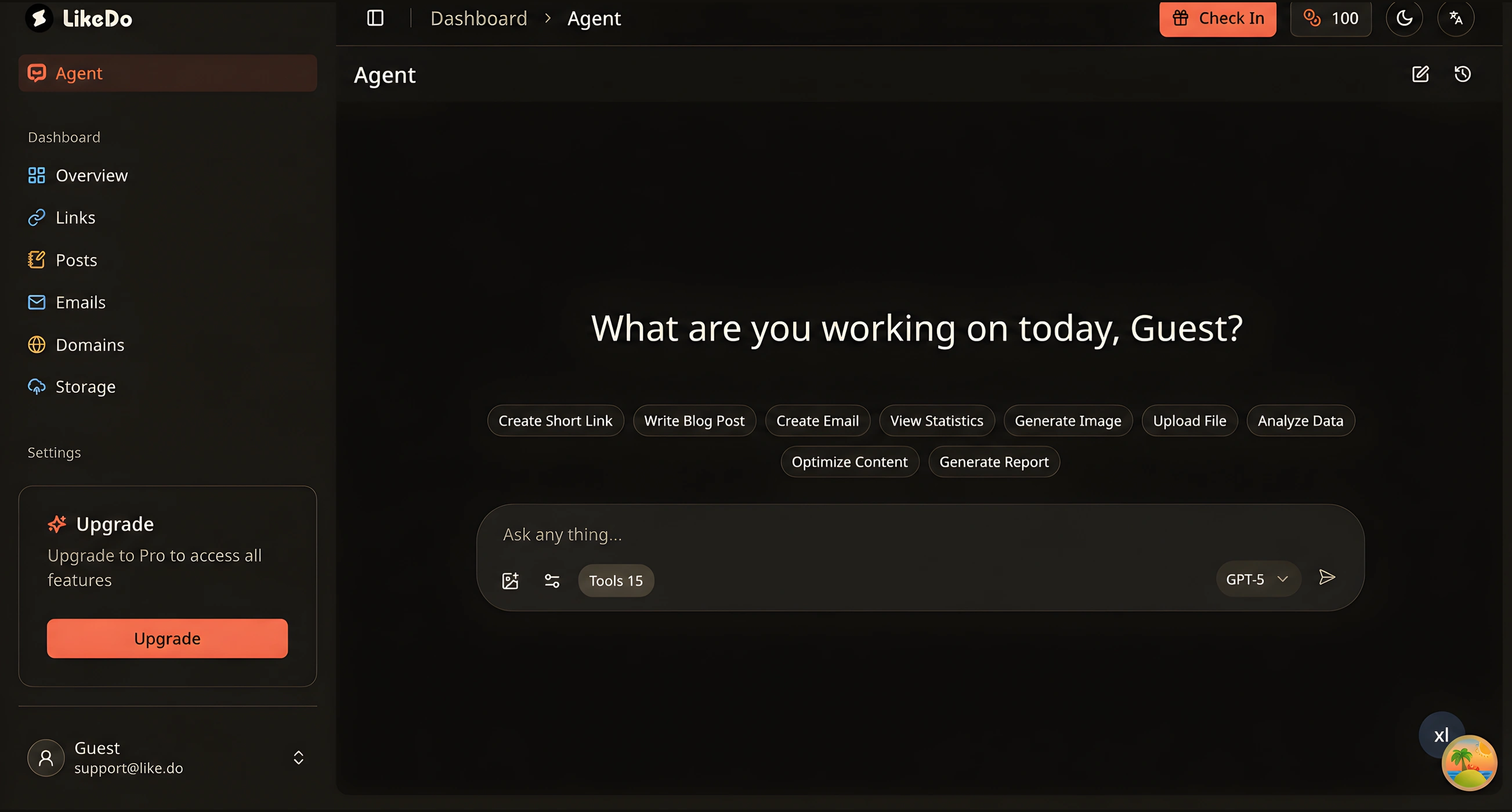Click the support@like.do email text
Viewport: 1512px width, 812px height.
point(129,768)
